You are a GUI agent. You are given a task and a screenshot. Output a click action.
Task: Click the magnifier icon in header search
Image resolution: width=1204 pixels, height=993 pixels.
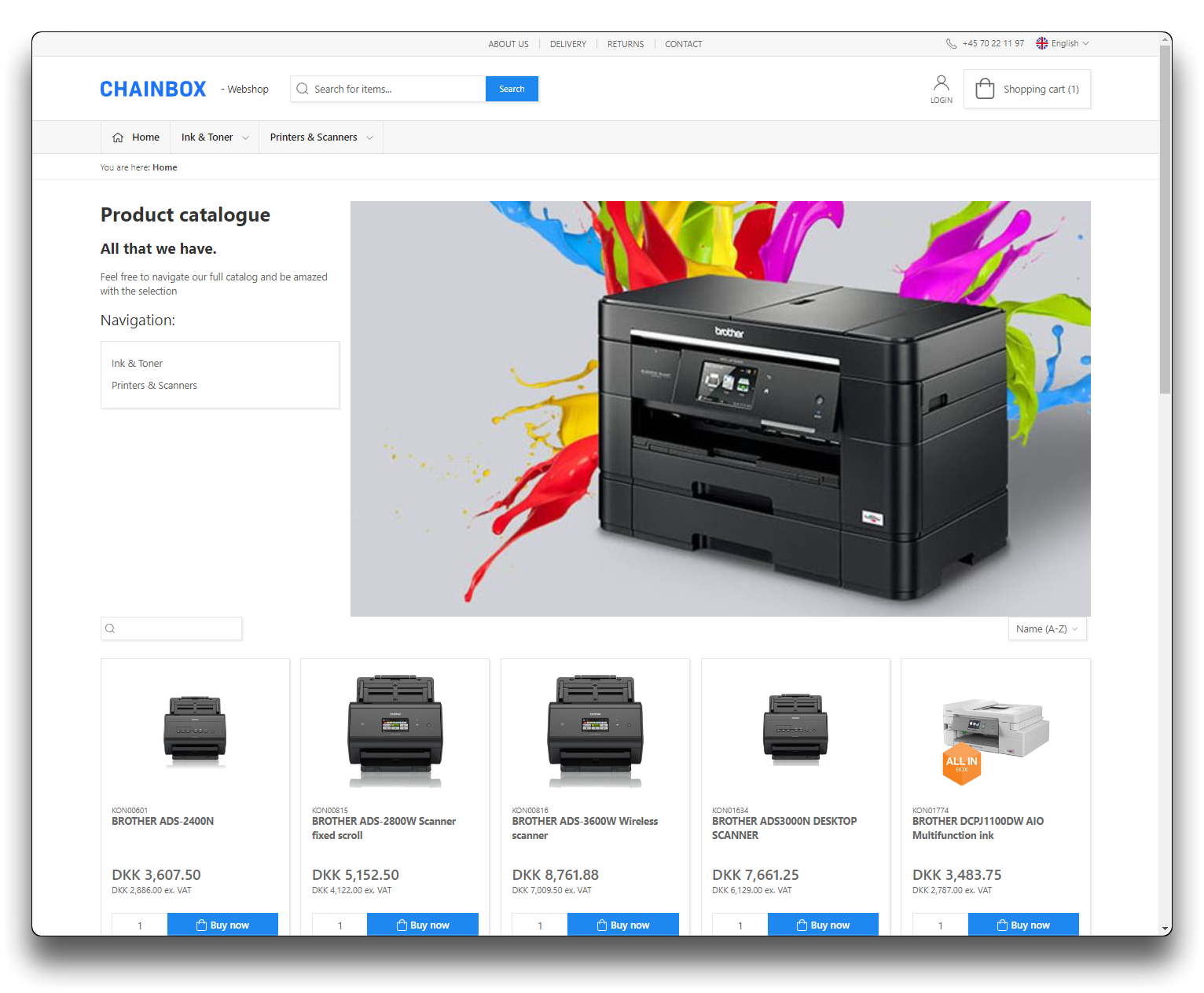tap(303, 89)
